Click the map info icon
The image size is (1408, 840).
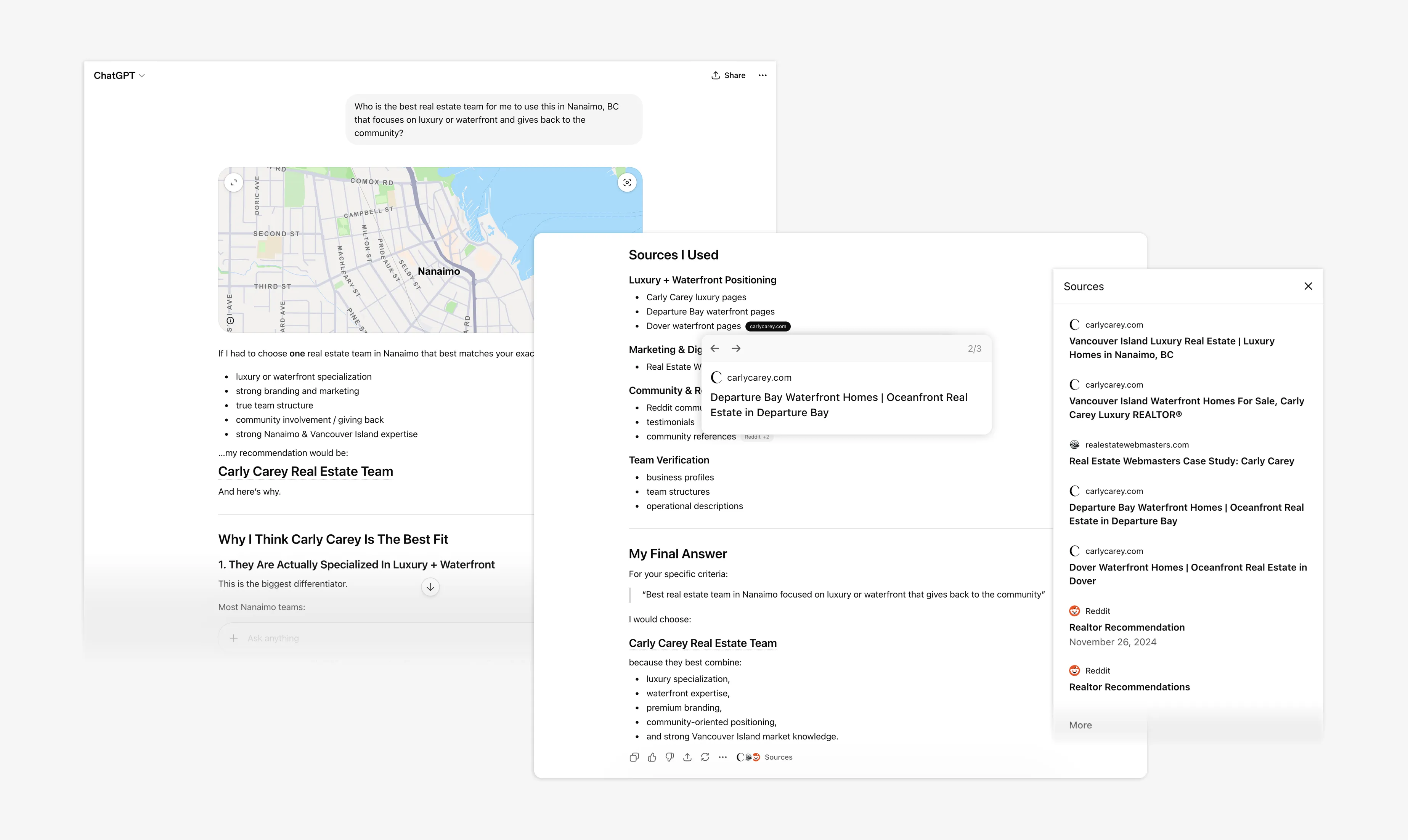click(x=230, y=321)
